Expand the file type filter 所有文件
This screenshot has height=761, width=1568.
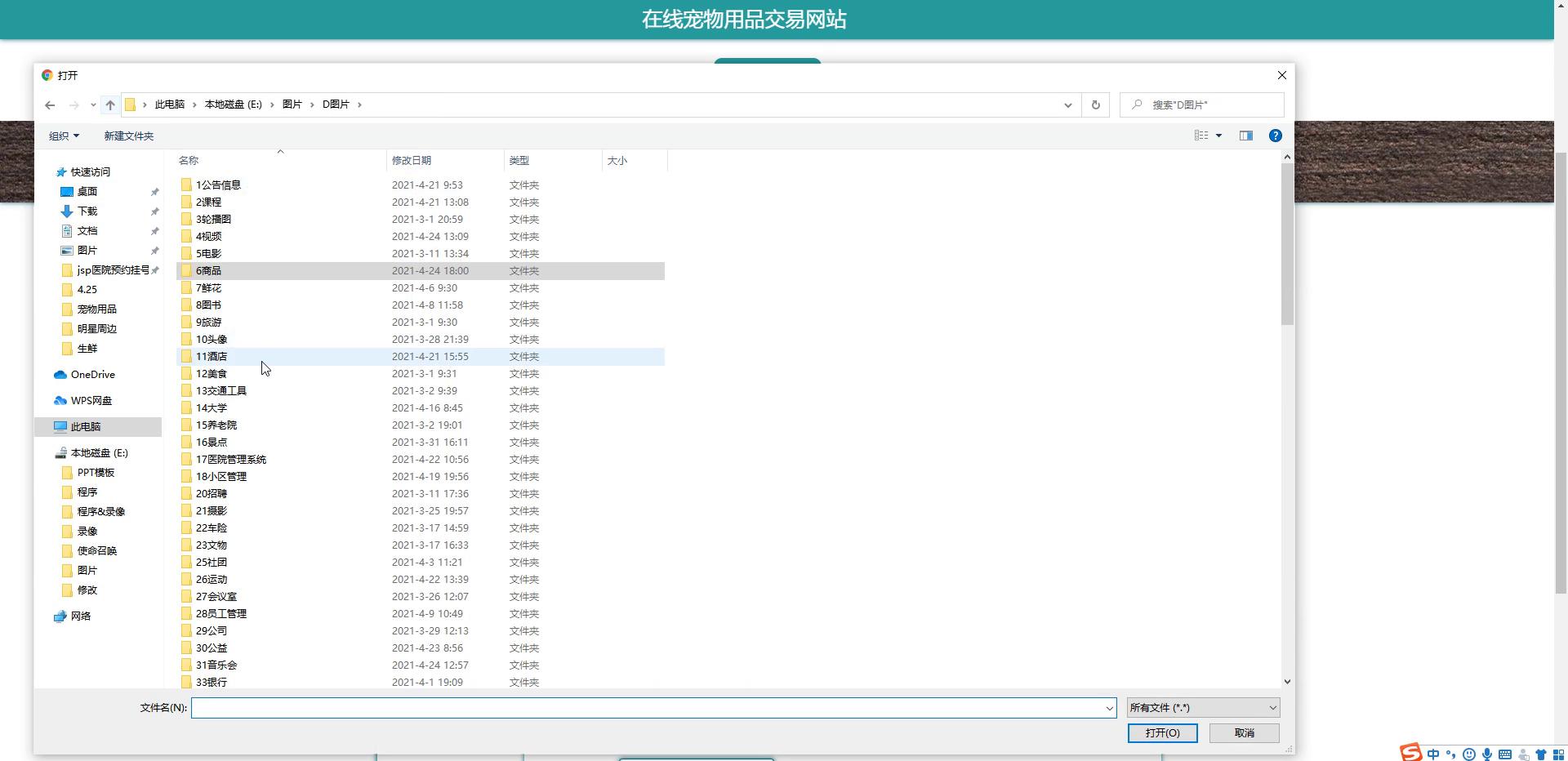(x=1202, y=708)
